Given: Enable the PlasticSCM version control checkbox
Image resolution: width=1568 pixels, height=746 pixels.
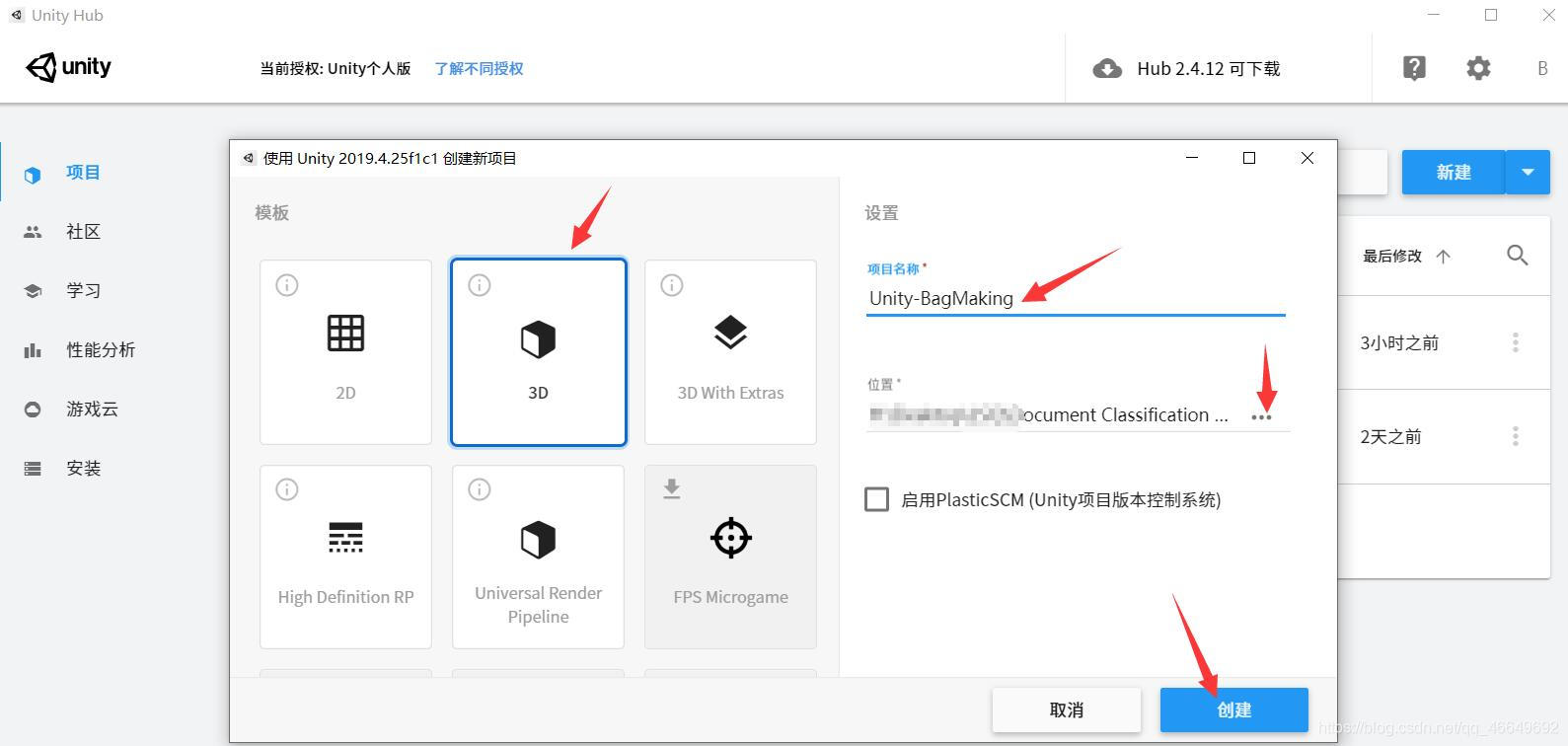Looking at the screenshot, I should pos(876,499).
